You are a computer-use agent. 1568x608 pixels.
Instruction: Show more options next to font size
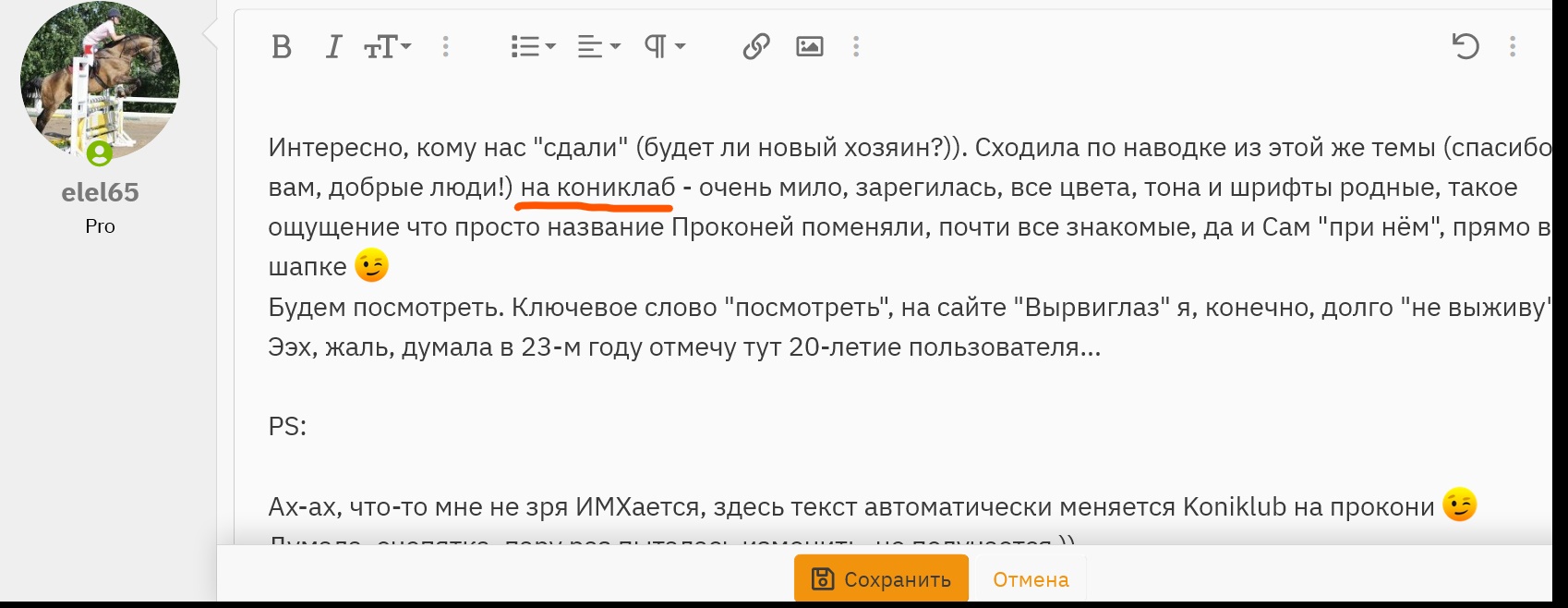(x=445, y=46)
